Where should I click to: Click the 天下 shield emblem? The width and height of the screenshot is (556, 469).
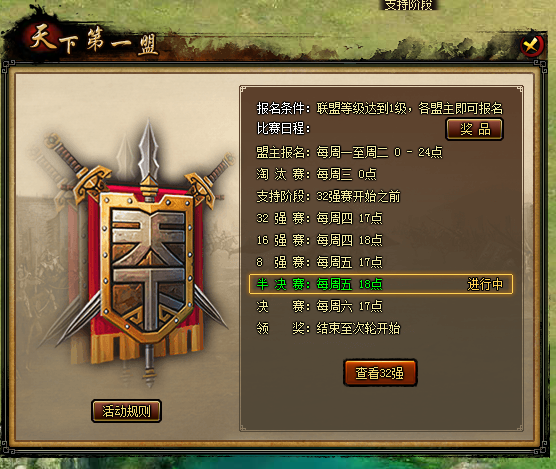(x=148, y=266)
